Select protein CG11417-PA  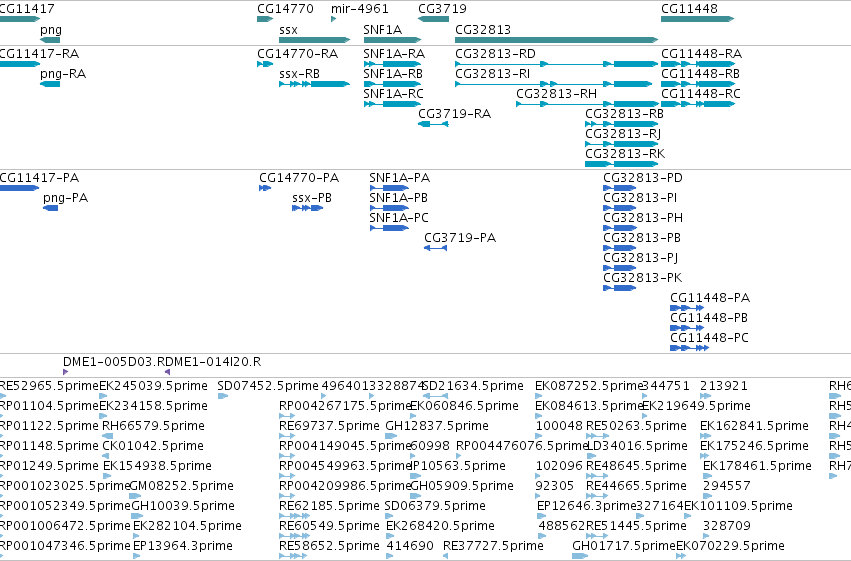pos(20,188)
